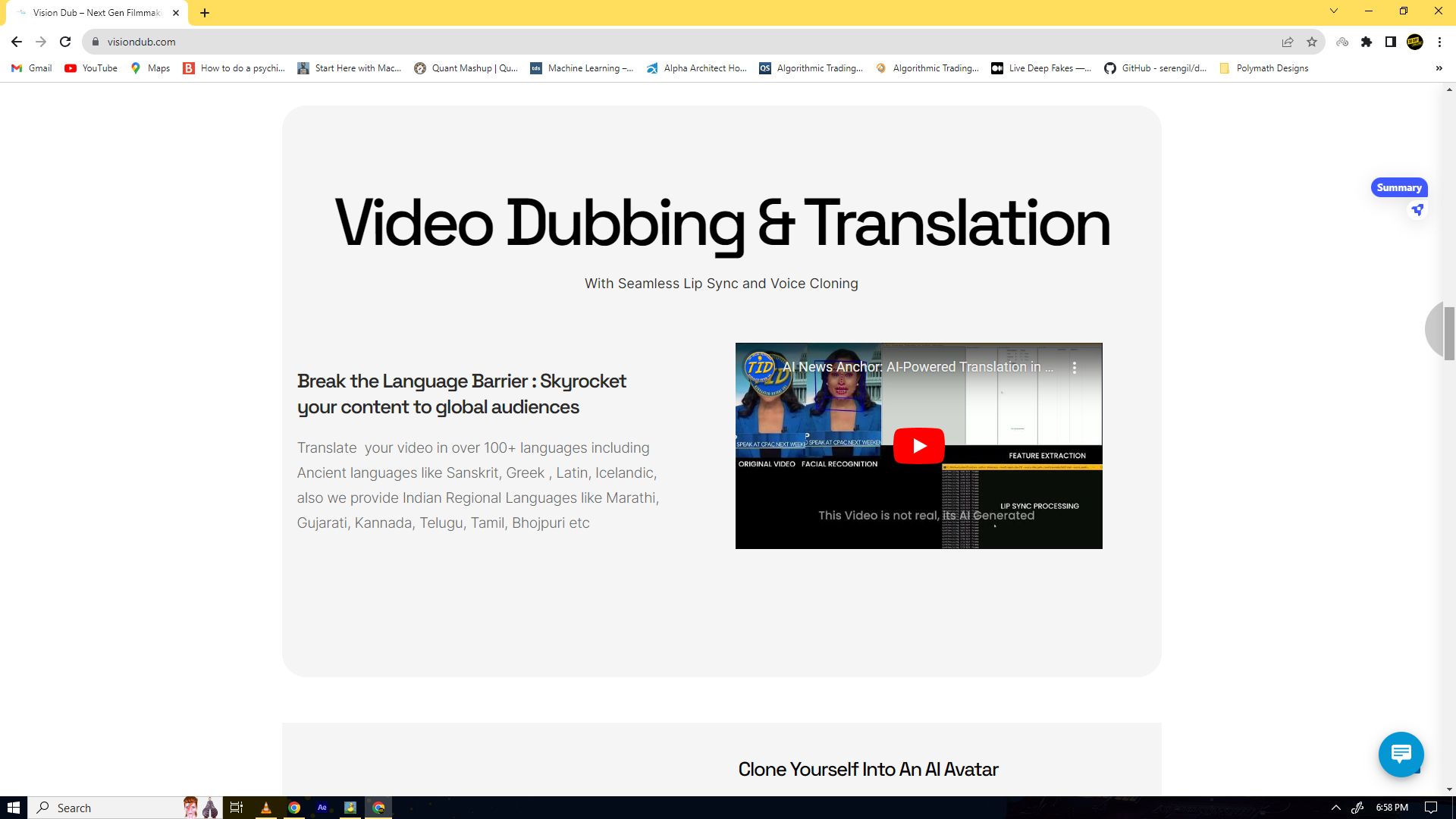Click the blue chat widget icon
Viewport: 1456px width, 819px height.
[1401, 754]
